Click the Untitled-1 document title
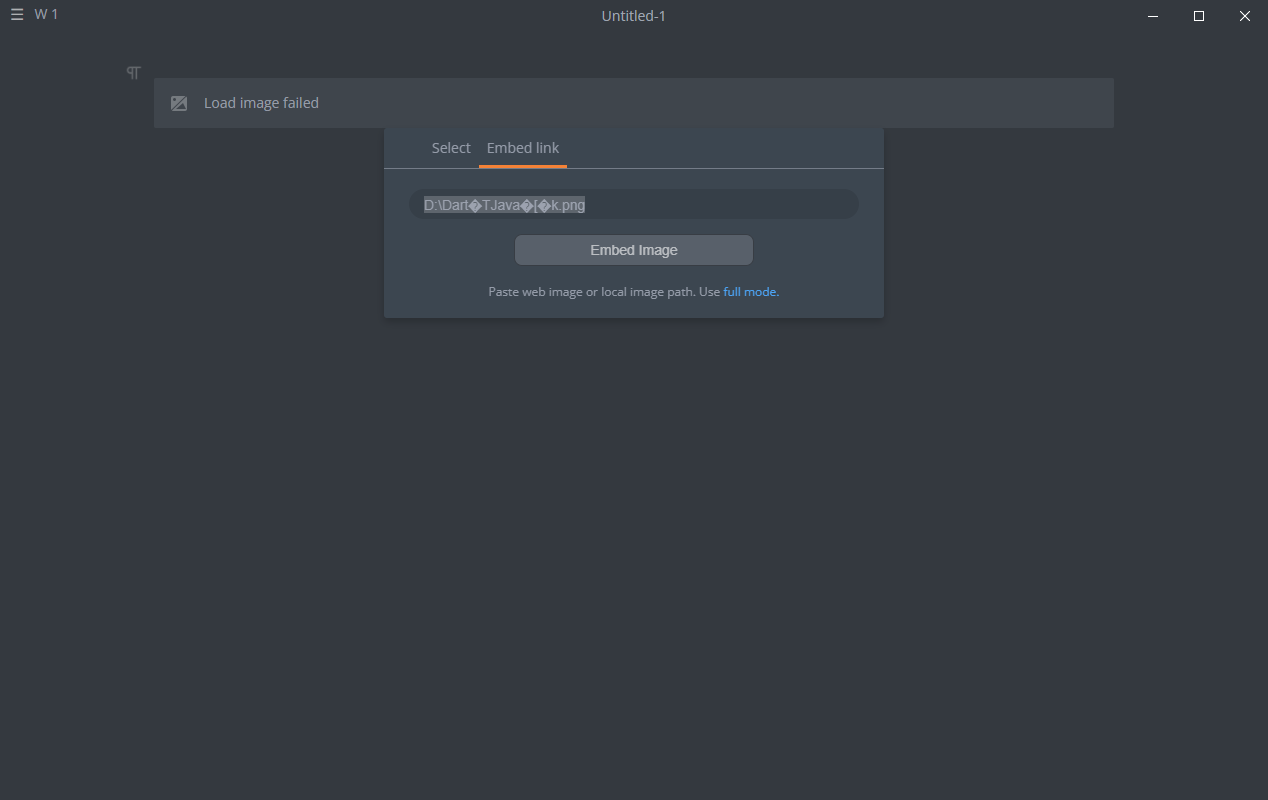 coord(633,15)
